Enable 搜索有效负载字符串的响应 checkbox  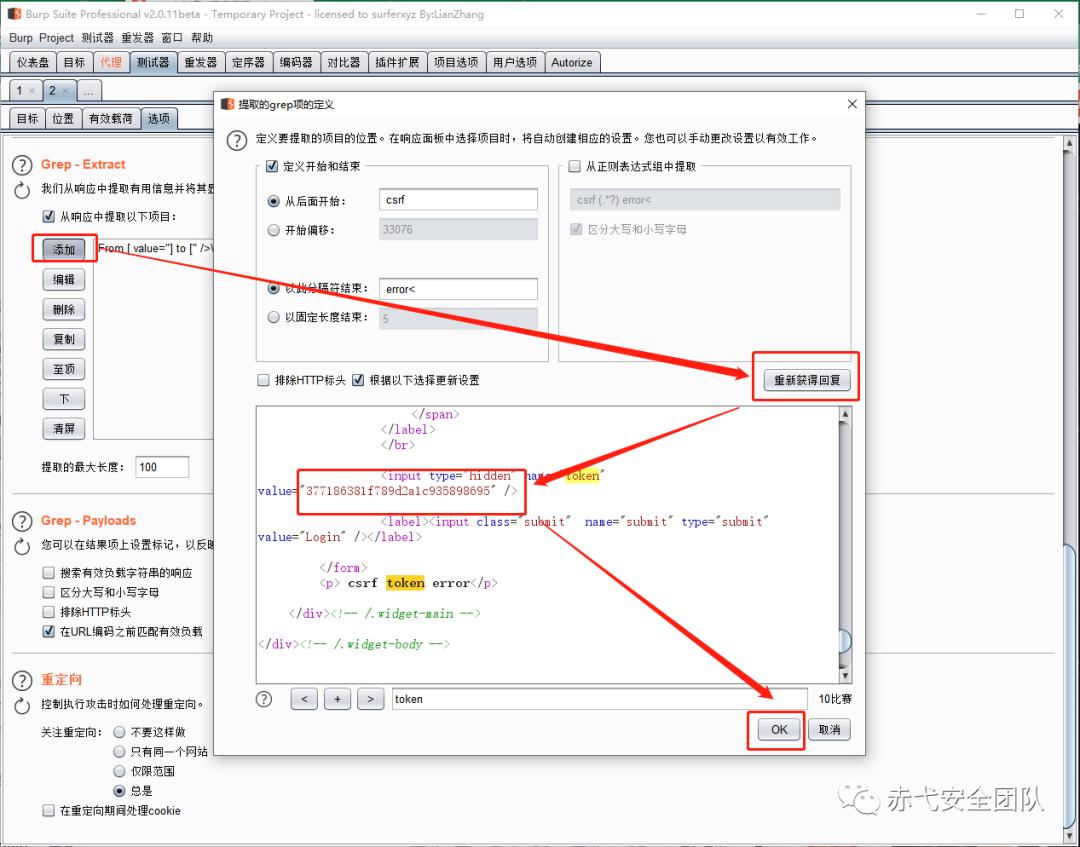click(x=48, y=572)
